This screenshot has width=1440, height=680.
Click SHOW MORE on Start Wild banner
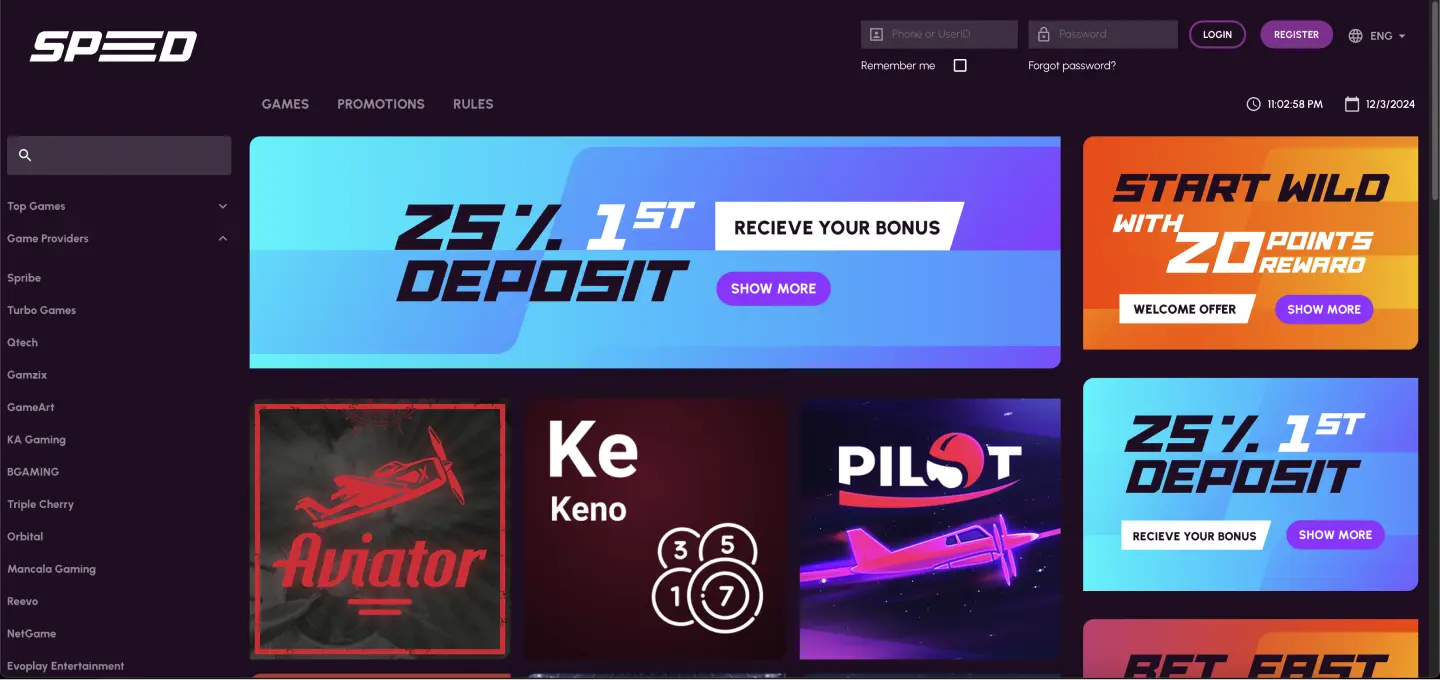click(1324, 309)
